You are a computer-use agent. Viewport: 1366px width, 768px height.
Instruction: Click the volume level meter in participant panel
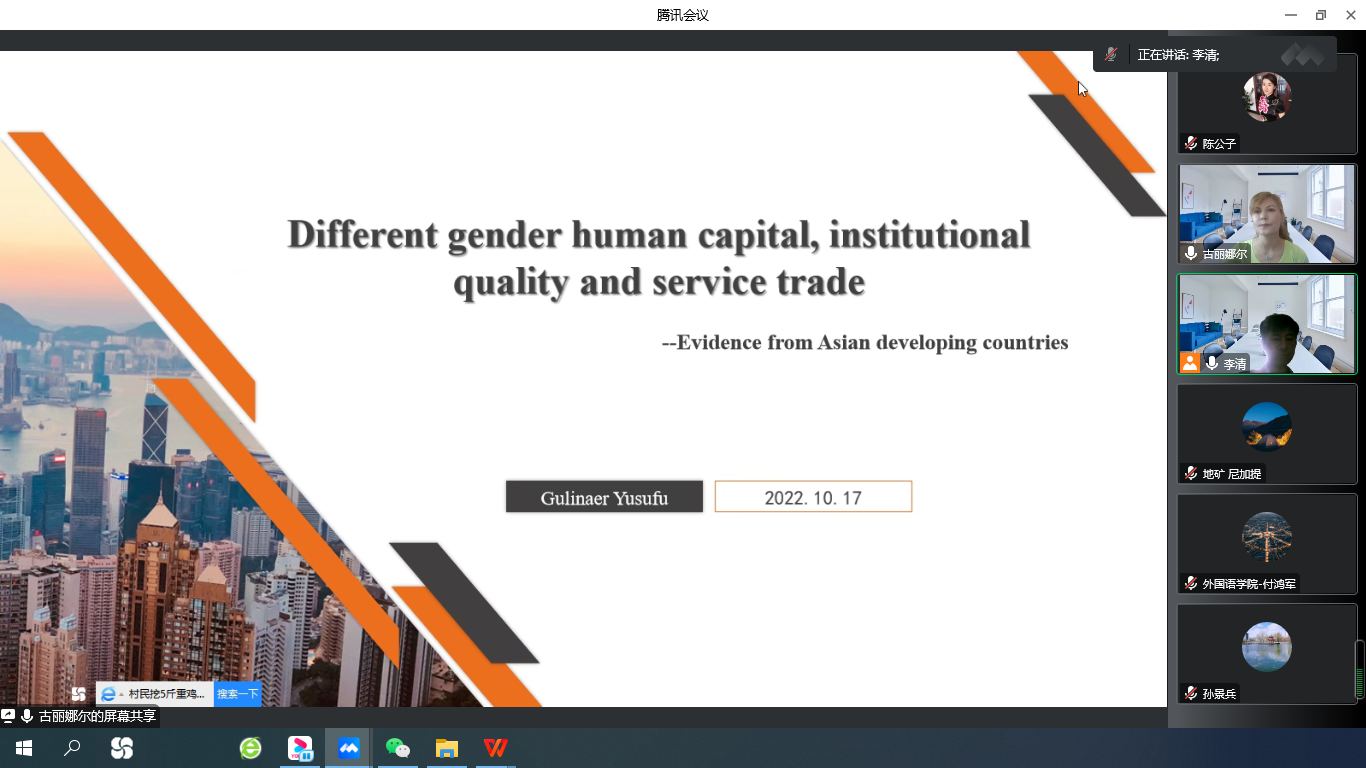[1359, 669]
